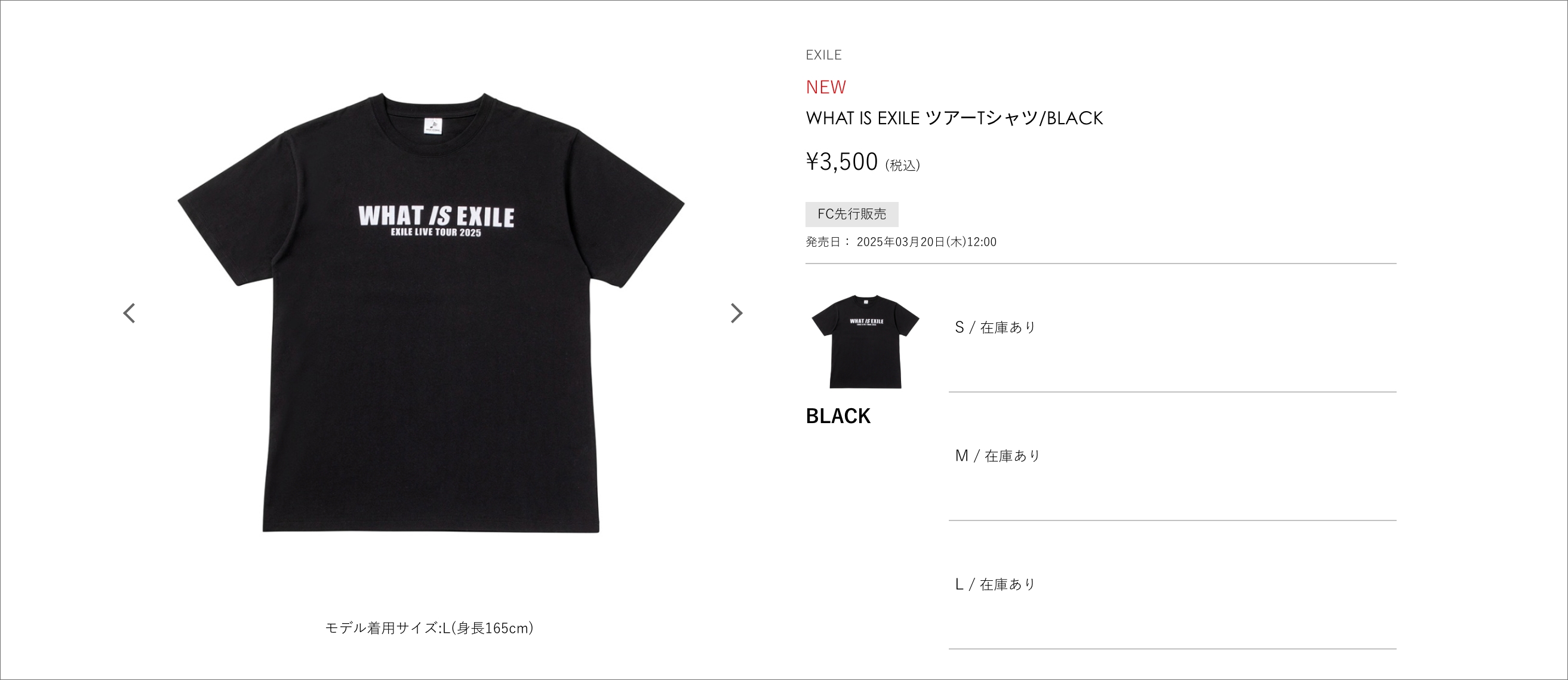1568x680 pixels.
Task: Choose size S in stock row
Action: [1172, 328]
